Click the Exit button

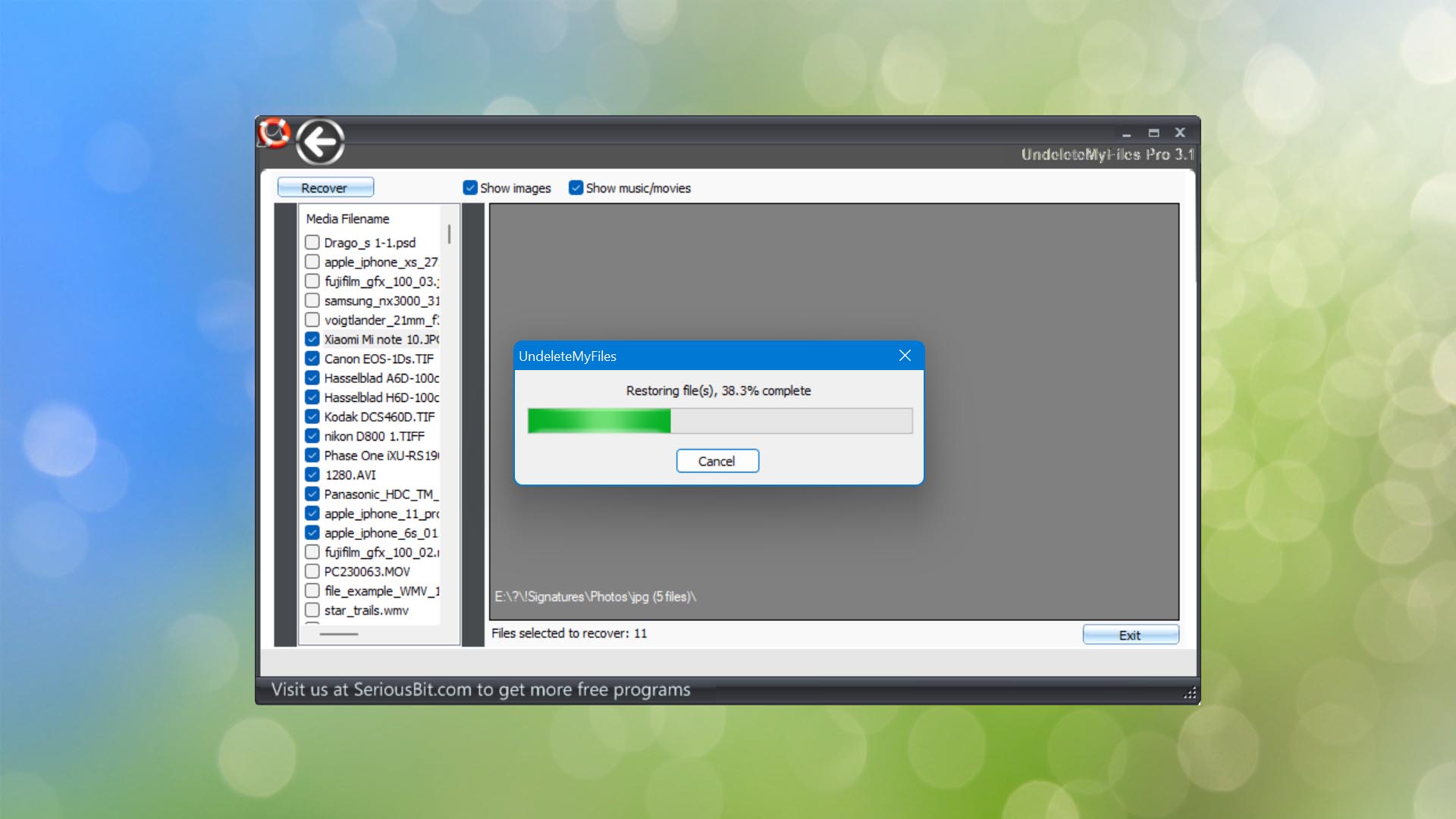click(1131, 635)
